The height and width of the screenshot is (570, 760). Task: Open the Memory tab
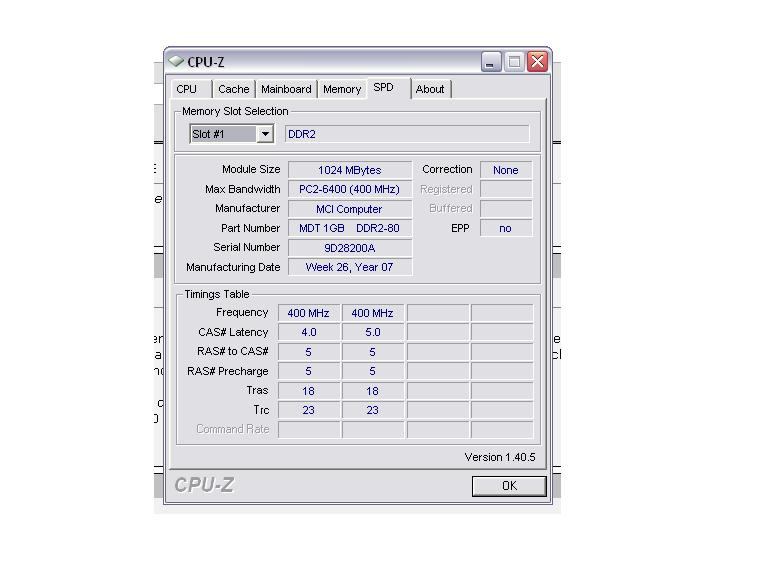coord(342,89)
